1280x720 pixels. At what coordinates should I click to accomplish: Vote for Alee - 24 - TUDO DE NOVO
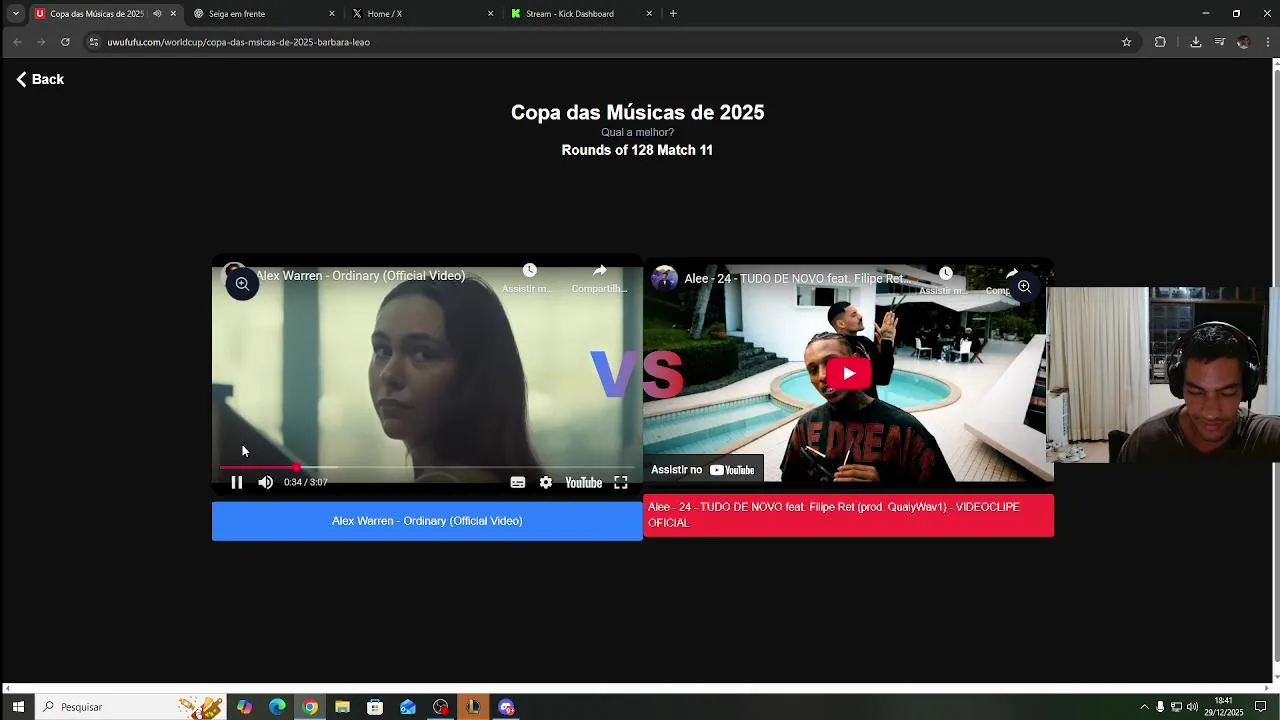[x=848, y=515]
